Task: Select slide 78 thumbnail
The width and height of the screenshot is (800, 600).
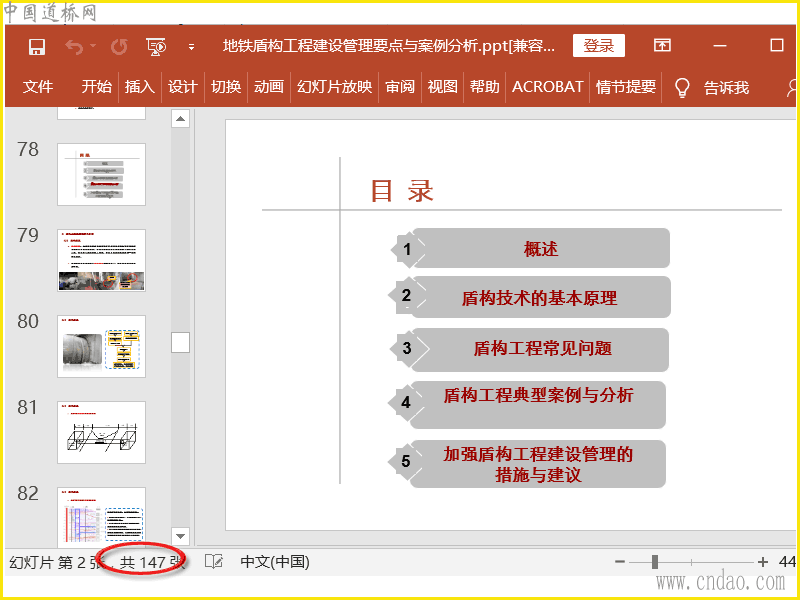Action: click(x=102, y=174)
